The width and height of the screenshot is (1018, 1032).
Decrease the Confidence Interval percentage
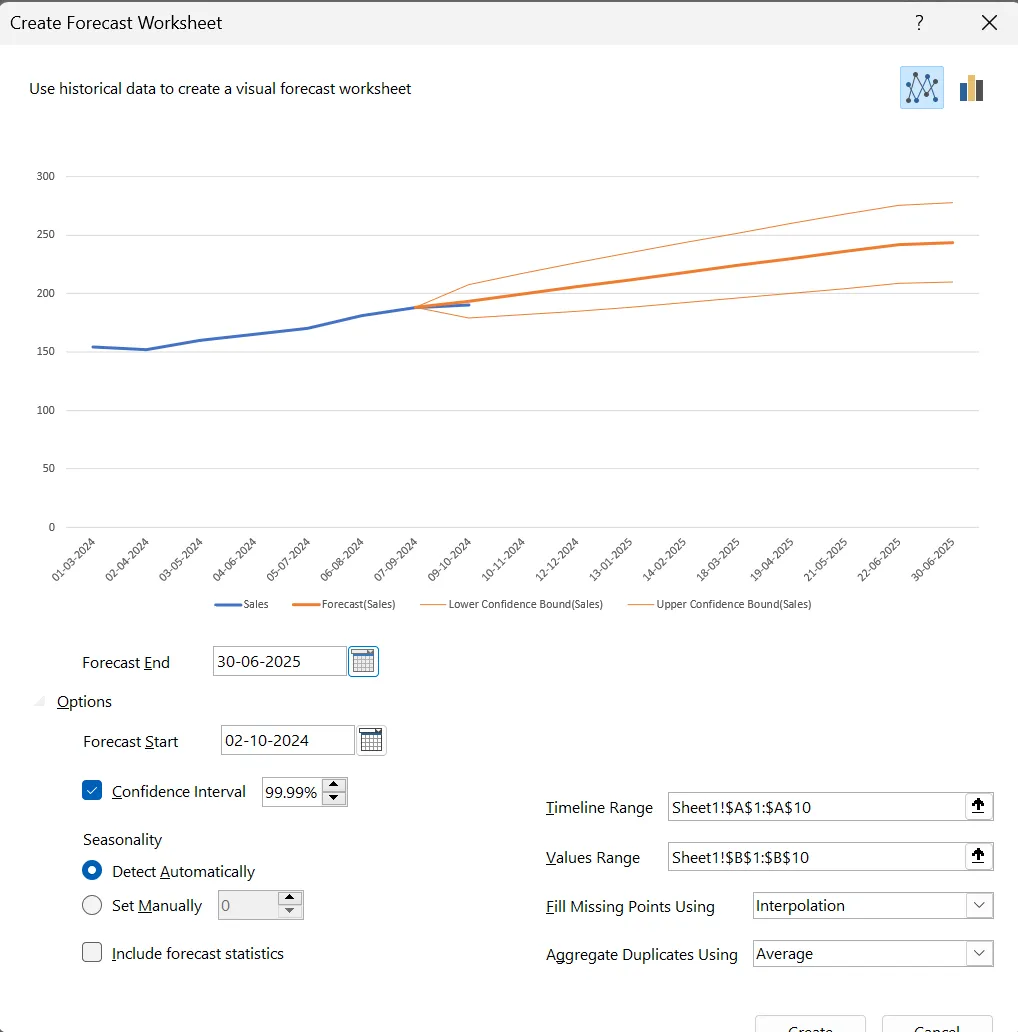coord(334,798)
